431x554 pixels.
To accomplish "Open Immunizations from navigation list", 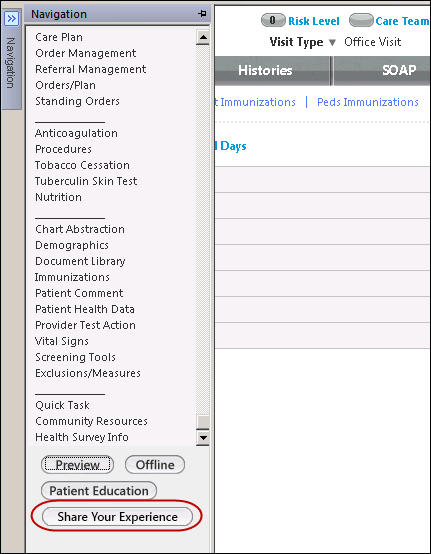I will (72, 277).
